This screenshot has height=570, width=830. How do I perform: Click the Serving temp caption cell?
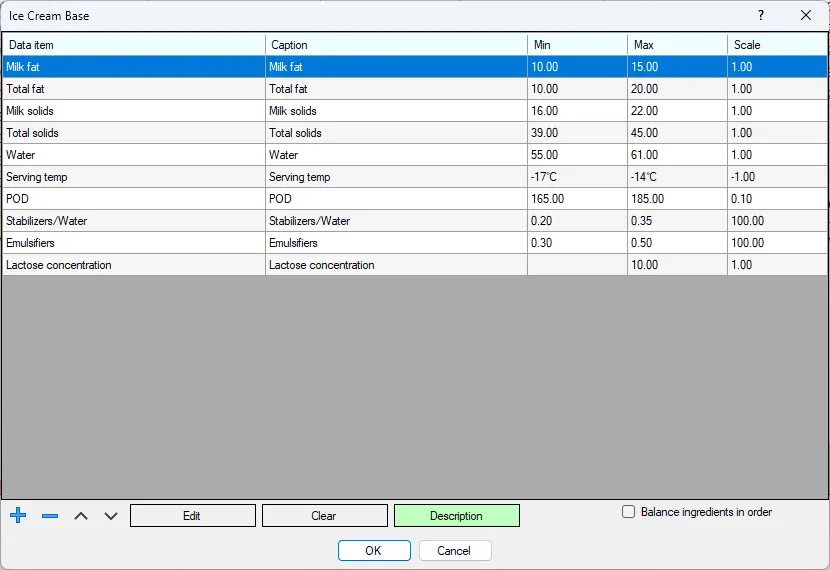tap(396, 177)
